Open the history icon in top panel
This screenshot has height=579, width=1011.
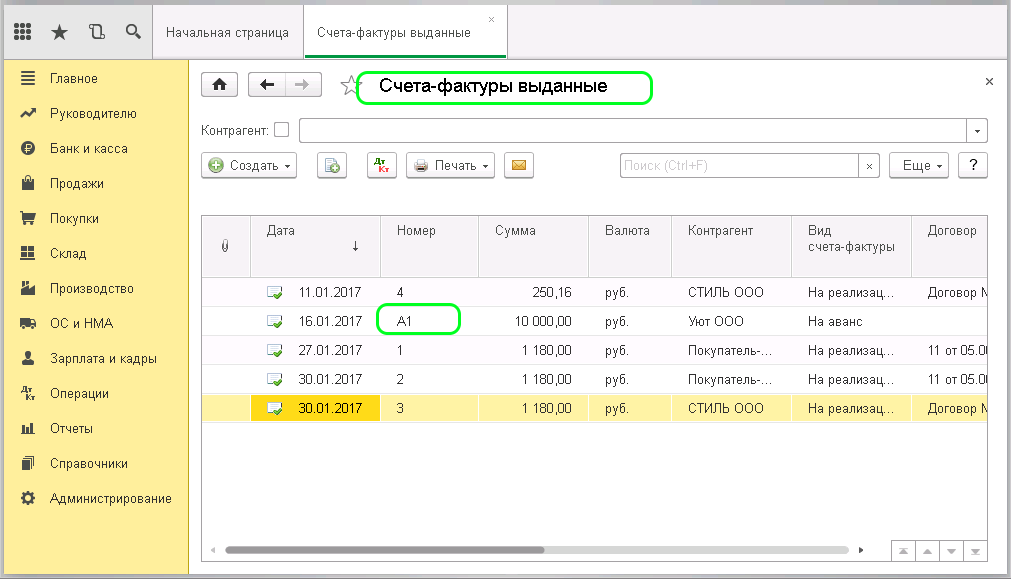[x=96, y=32]
